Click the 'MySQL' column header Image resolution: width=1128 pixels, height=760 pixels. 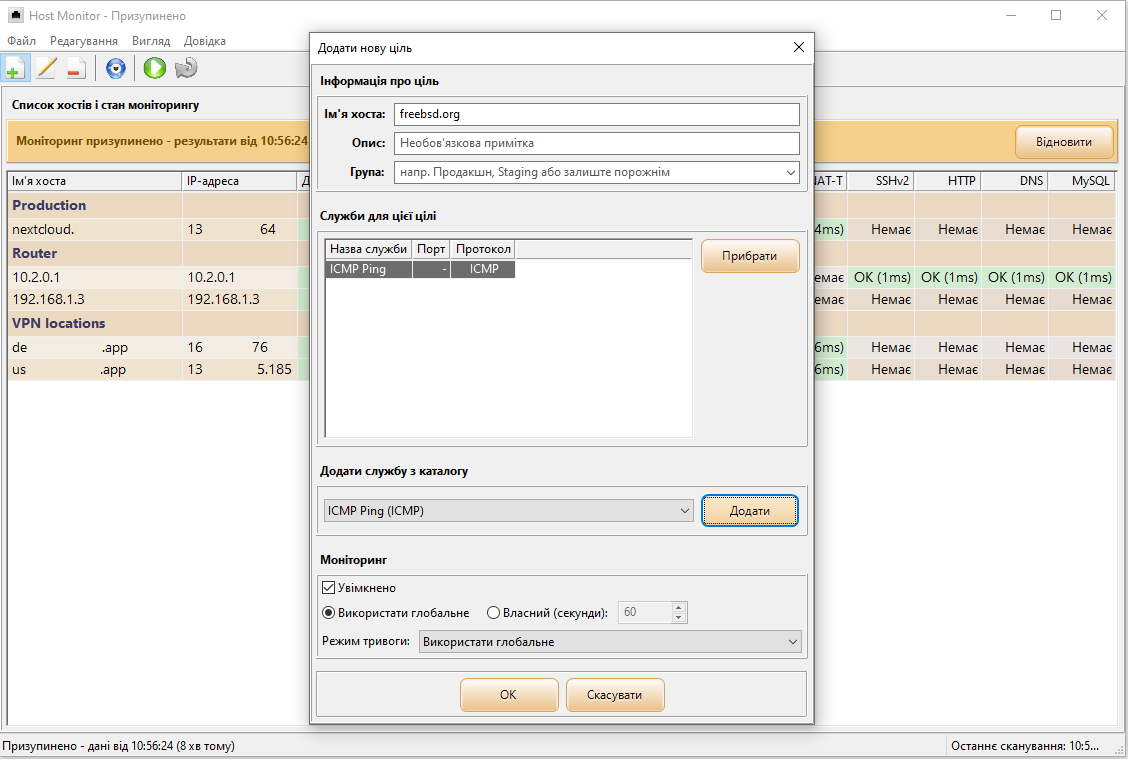tap(1081, 181)
